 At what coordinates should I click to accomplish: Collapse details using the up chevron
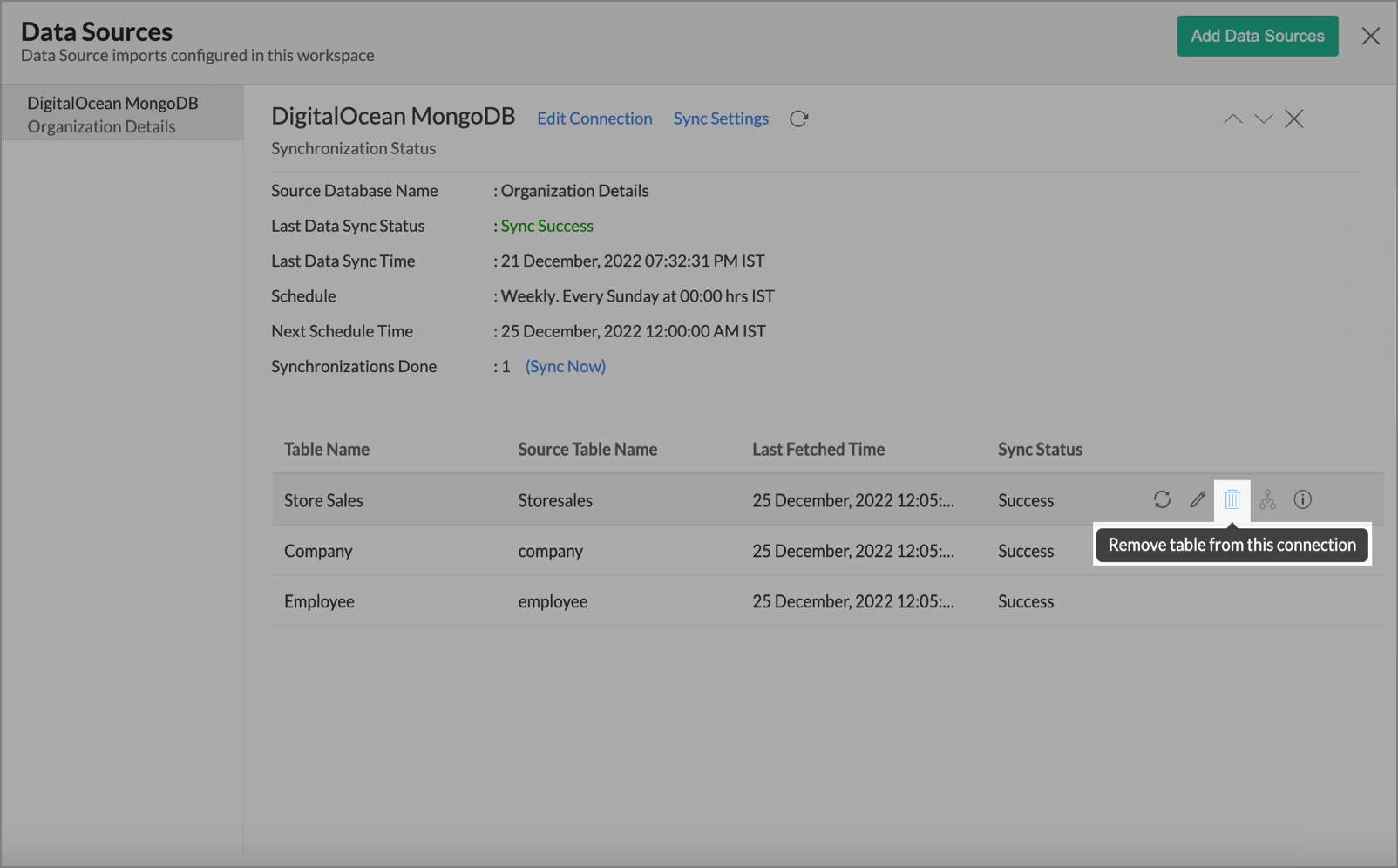[1232, 119]
